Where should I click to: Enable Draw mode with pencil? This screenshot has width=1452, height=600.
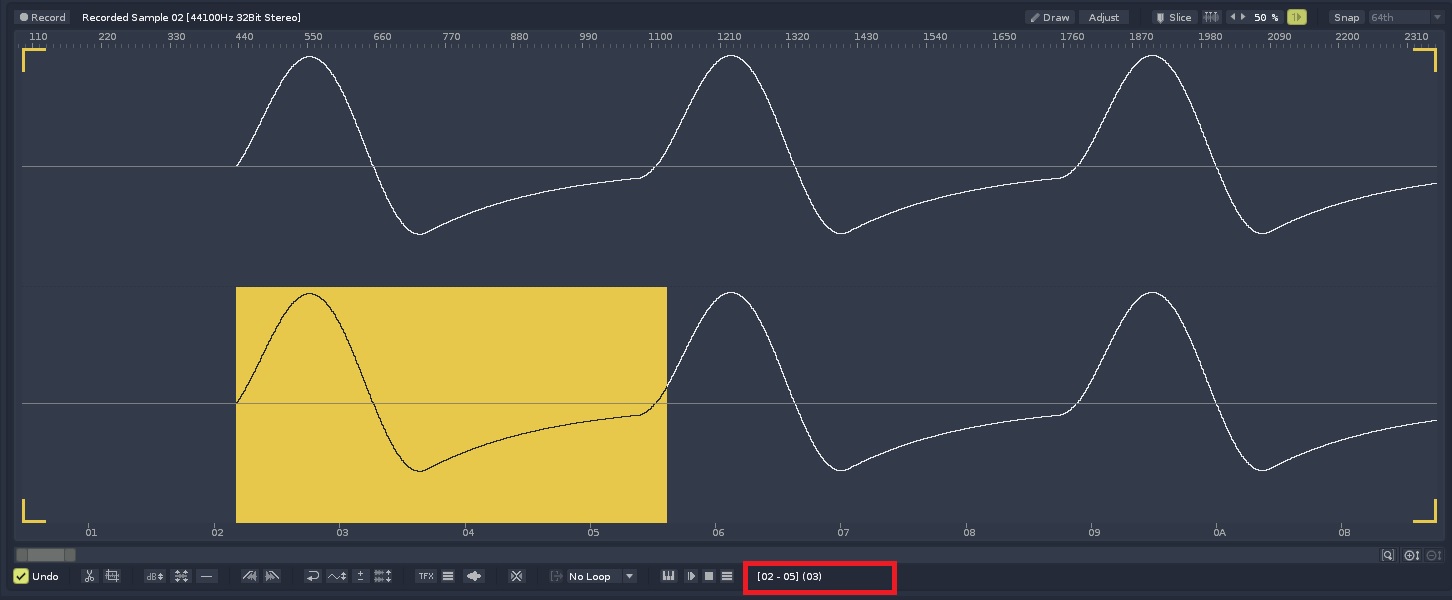click(1049, 17)
